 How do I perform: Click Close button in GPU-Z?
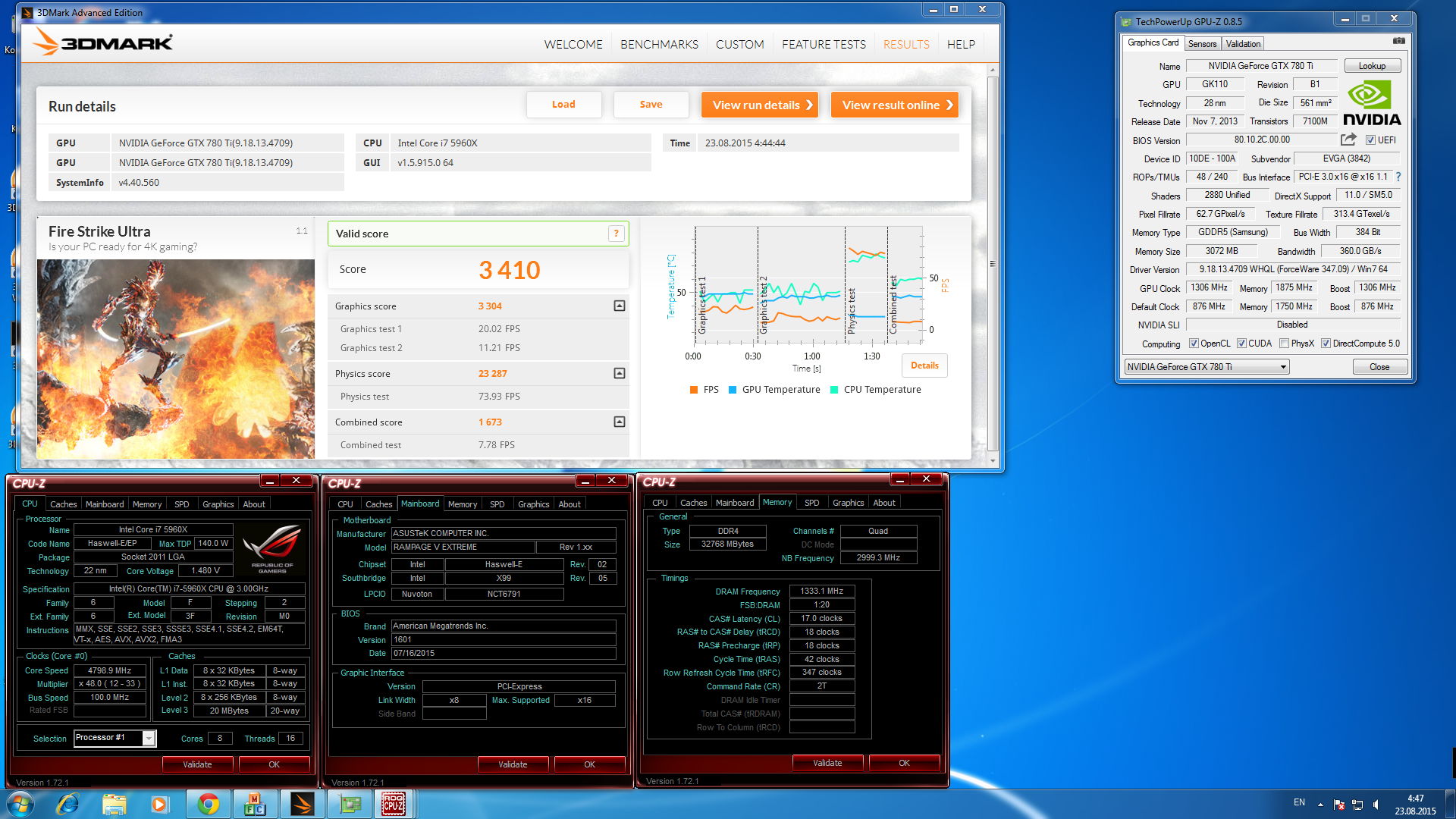[x=1379, y=367]
